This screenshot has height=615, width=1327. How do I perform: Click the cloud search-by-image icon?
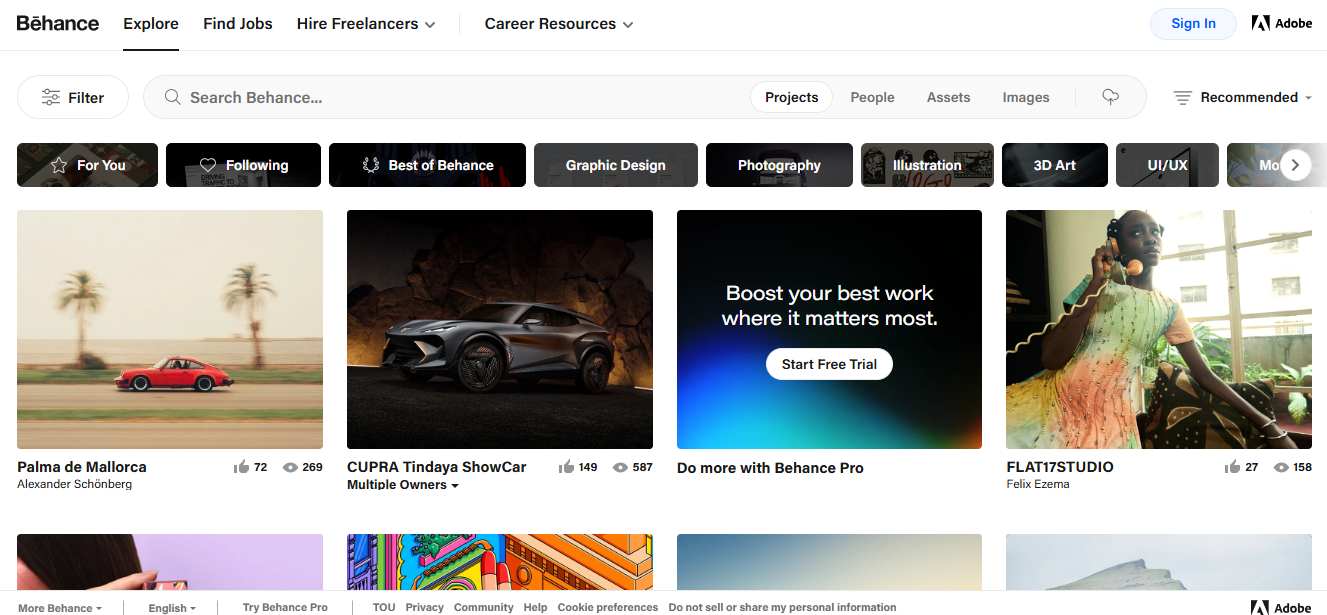pos(1110,97)
